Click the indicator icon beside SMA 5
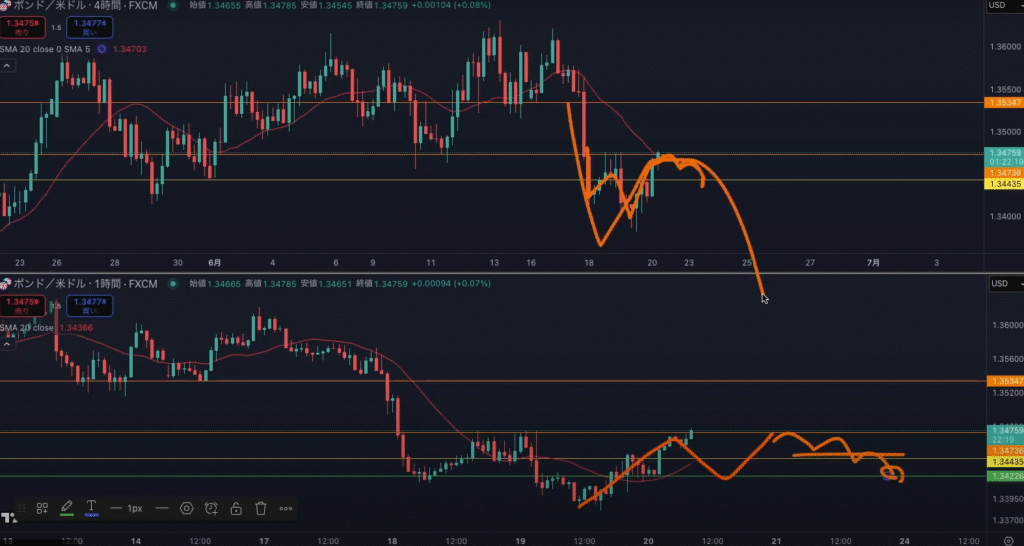 pos(102,48)
